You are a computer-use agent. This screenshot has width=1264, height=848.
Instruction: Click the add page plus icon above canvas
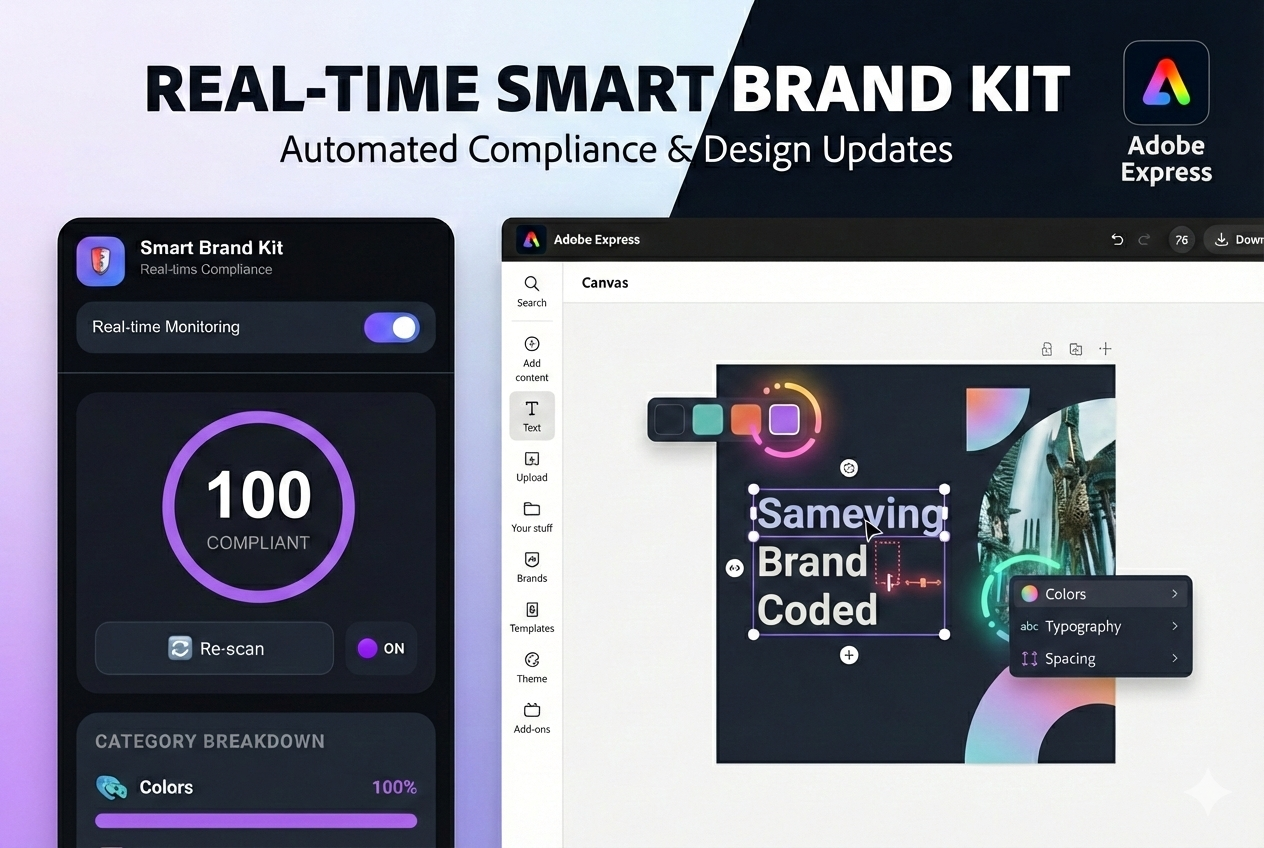point(1105,349)
